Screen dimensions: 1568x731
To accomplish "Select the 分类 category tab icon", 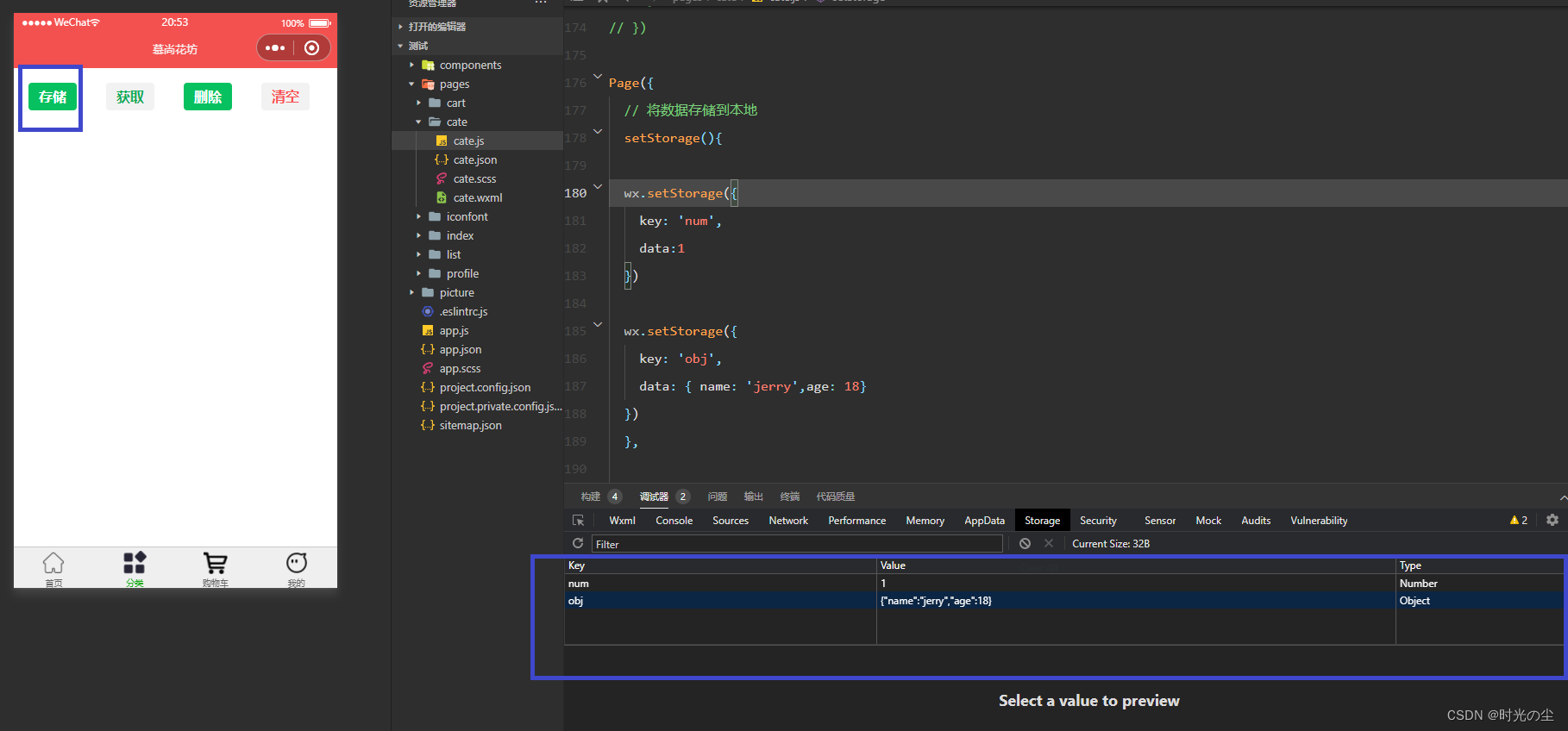I will [135, 569].
